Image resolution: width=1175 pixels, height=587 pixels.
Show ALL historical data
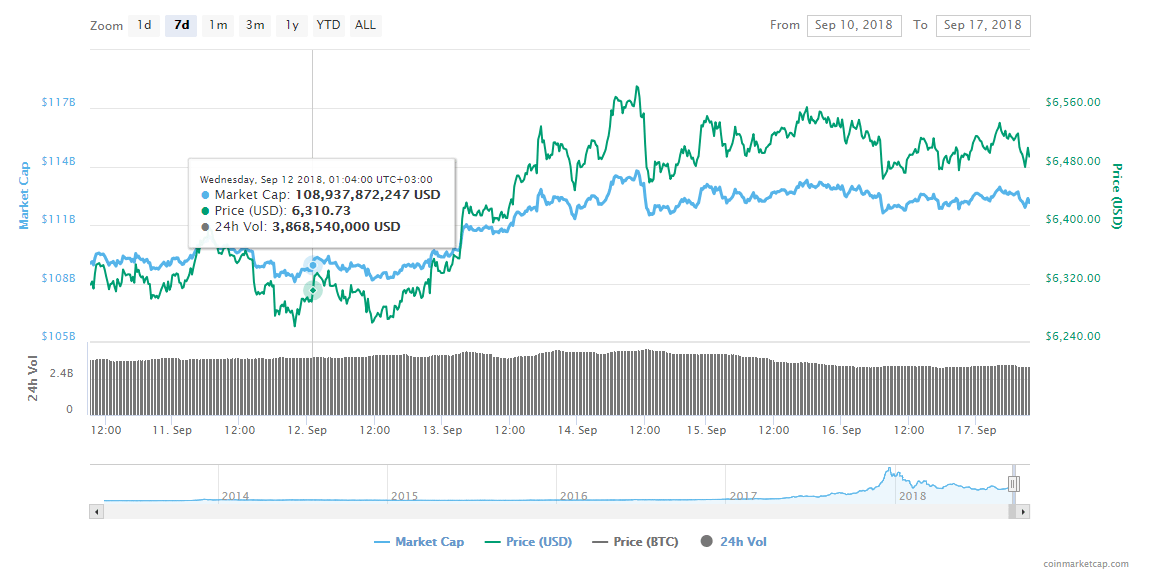click(x=366, y=25)
